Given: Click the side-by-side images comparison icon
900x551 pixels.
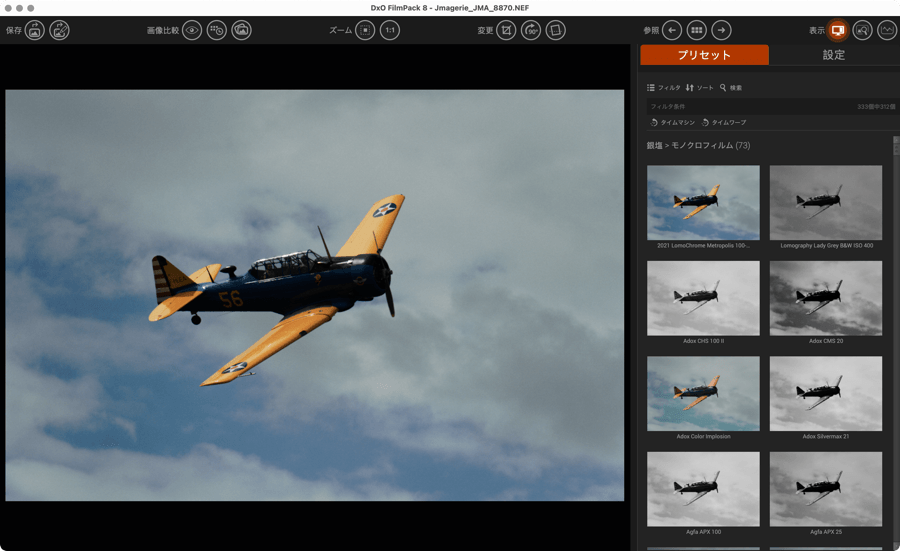Looking at the screenshot, I should point(241,31).
